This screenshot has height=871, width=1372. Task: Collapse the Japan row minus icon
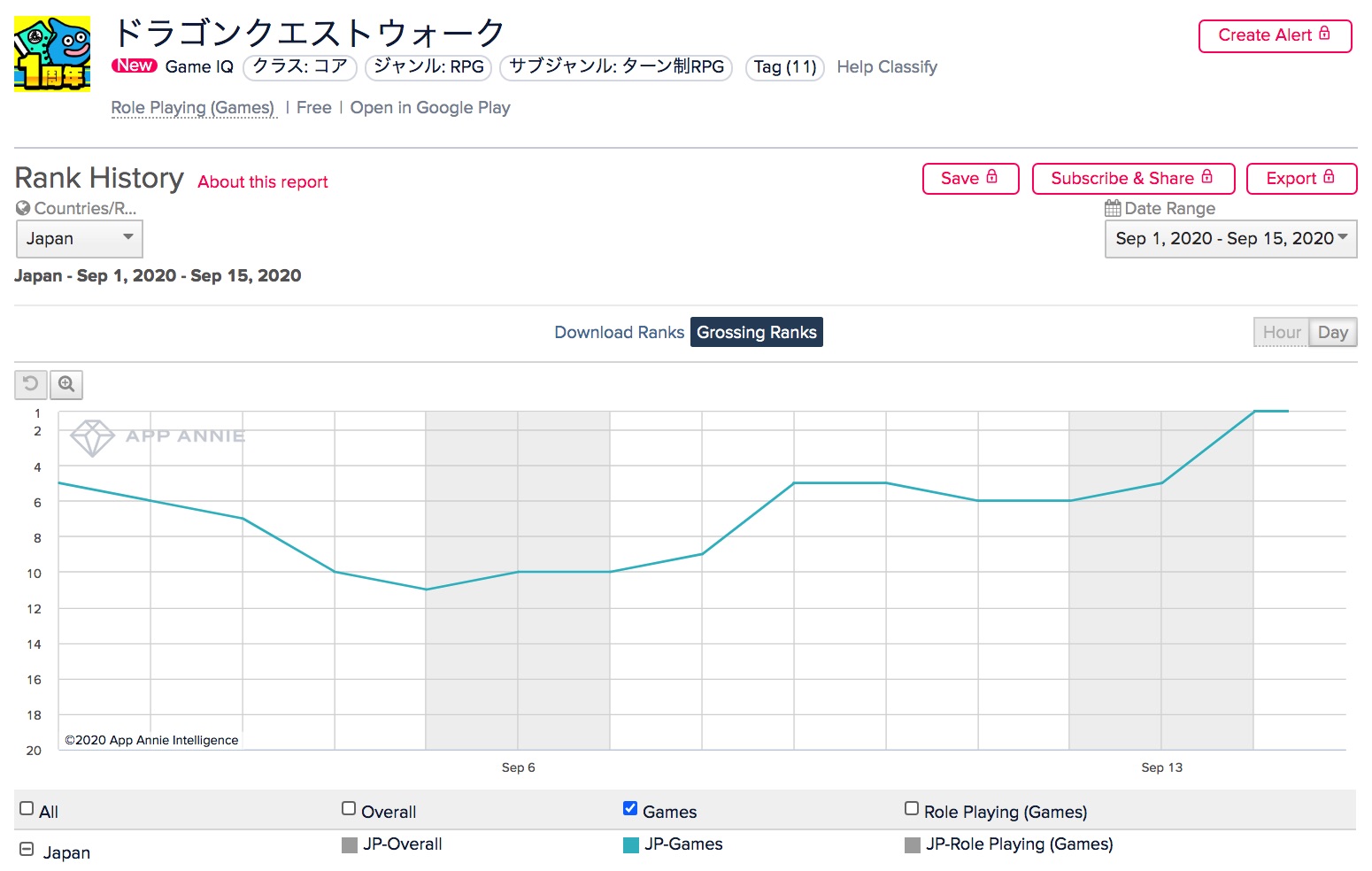pyautogui.click(x=27, y=849)
